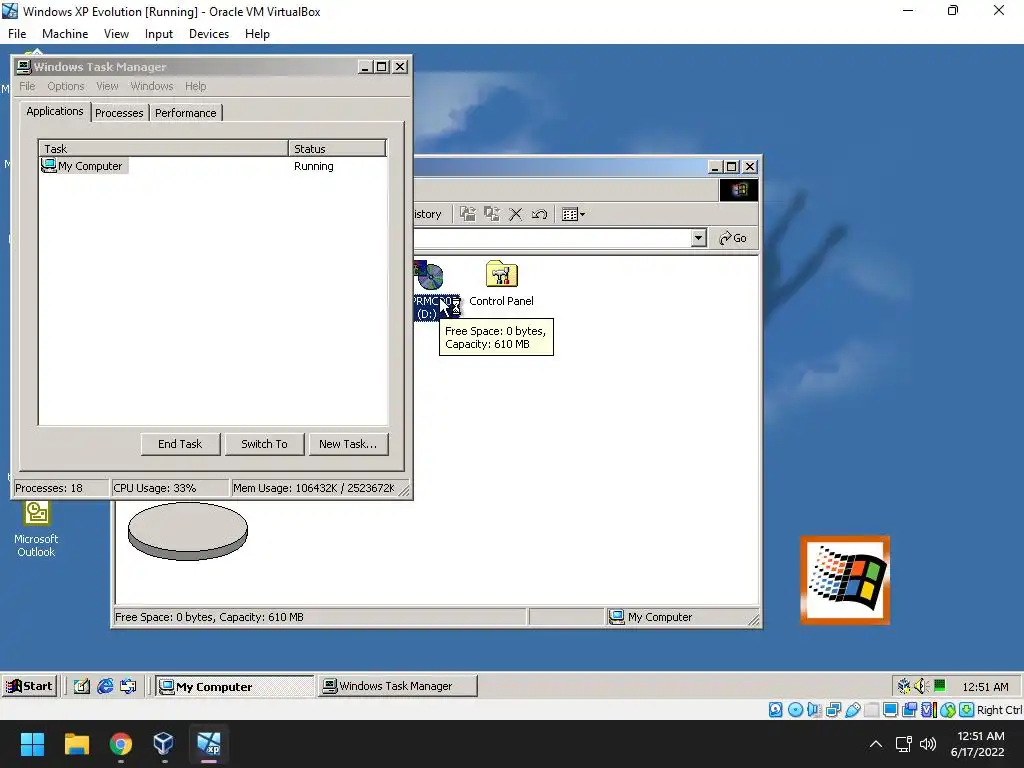The width and height of the screenshot is (1024, 768).
Task: Click the Switch To button
Action: (264, 444)
